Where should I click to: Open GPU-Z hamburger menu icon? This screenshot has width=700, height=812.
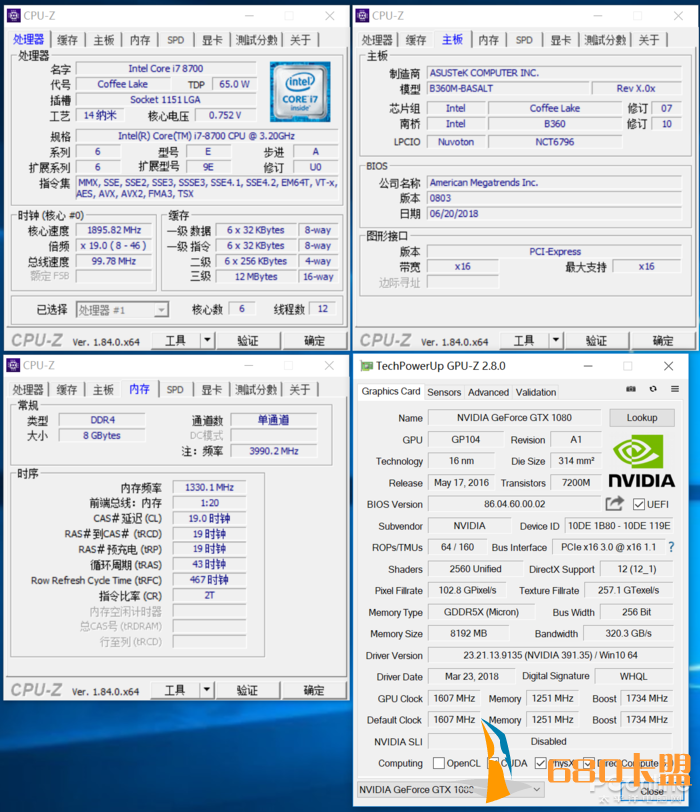[x=675, y=389]
